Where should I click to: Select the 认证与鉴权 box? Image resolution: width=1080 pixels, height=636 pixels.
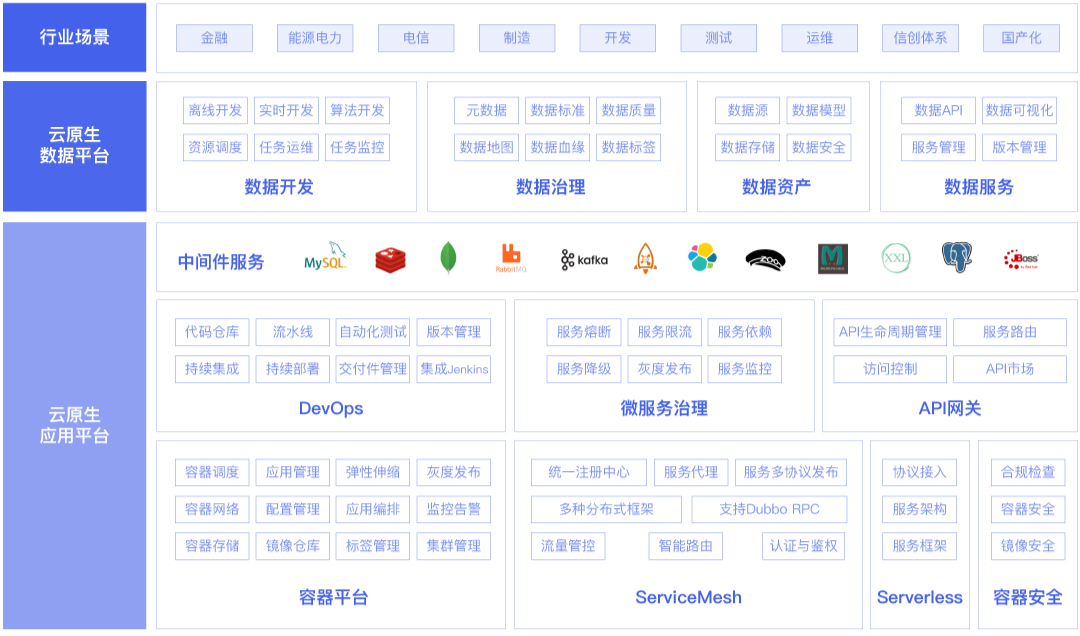click(804, 546)
